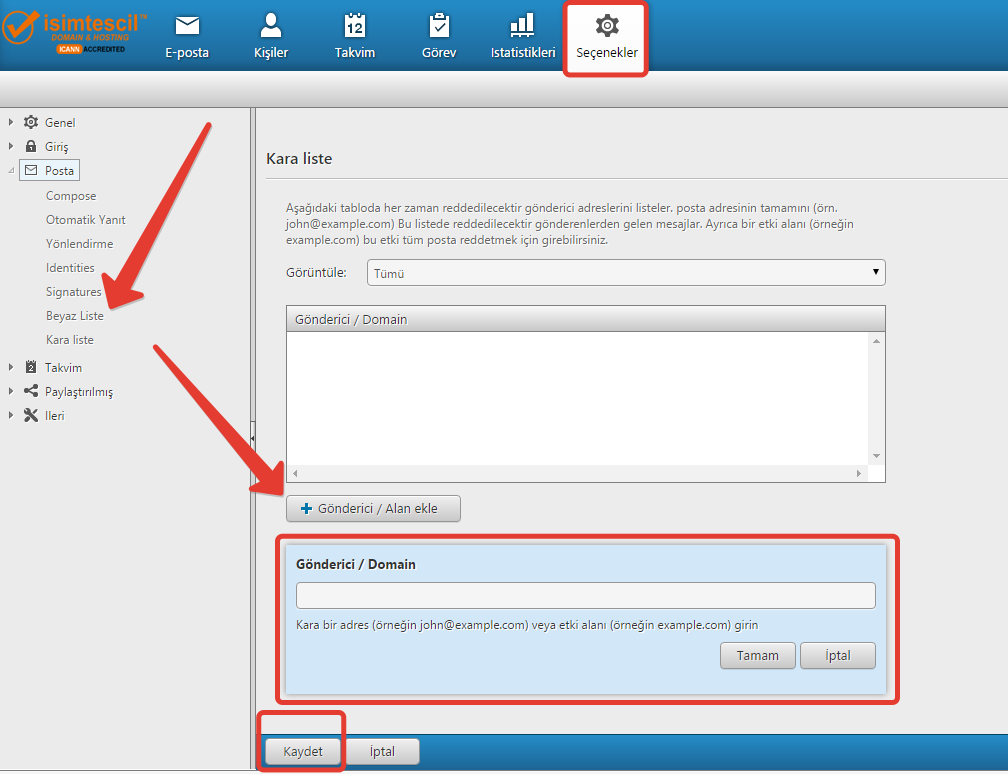Click the Kaydet button

302,753
